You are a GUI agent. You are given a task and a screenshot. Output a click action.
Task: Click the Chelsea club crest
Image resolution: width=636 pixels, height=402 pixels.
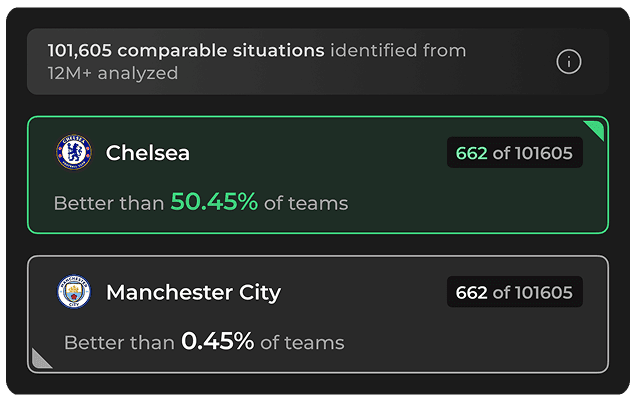pyautogui.click(x=74, y=153)
